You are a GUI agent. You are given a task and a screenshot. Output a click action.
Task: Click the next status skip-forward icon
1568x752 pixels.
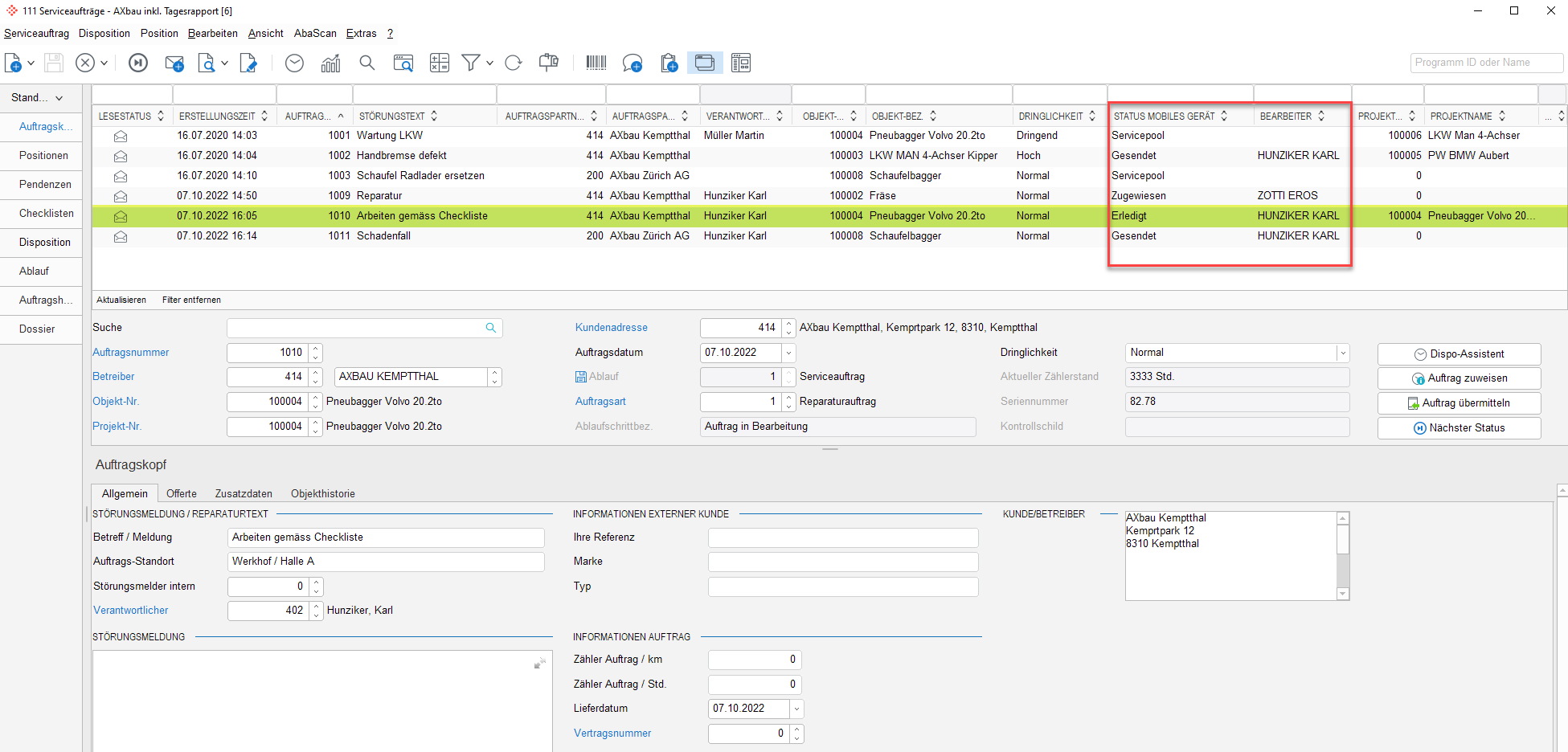coord(138,63)
